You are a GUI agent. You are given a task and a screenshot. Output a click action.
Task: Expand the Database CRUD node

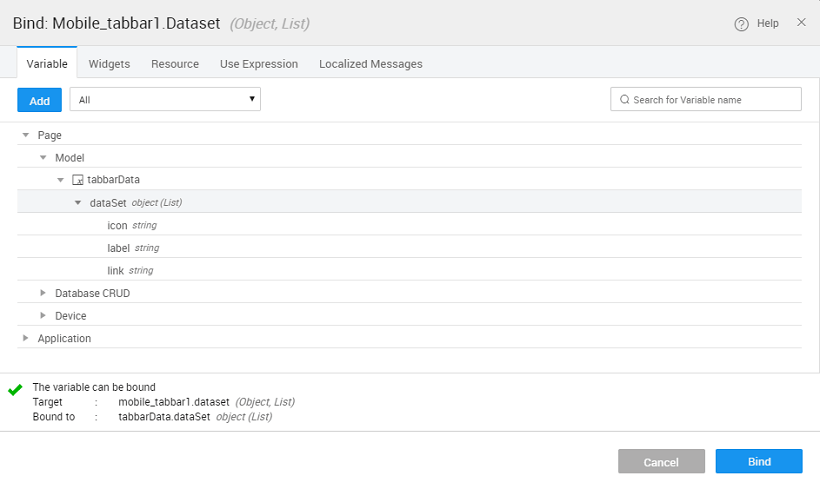pos(43,293)
